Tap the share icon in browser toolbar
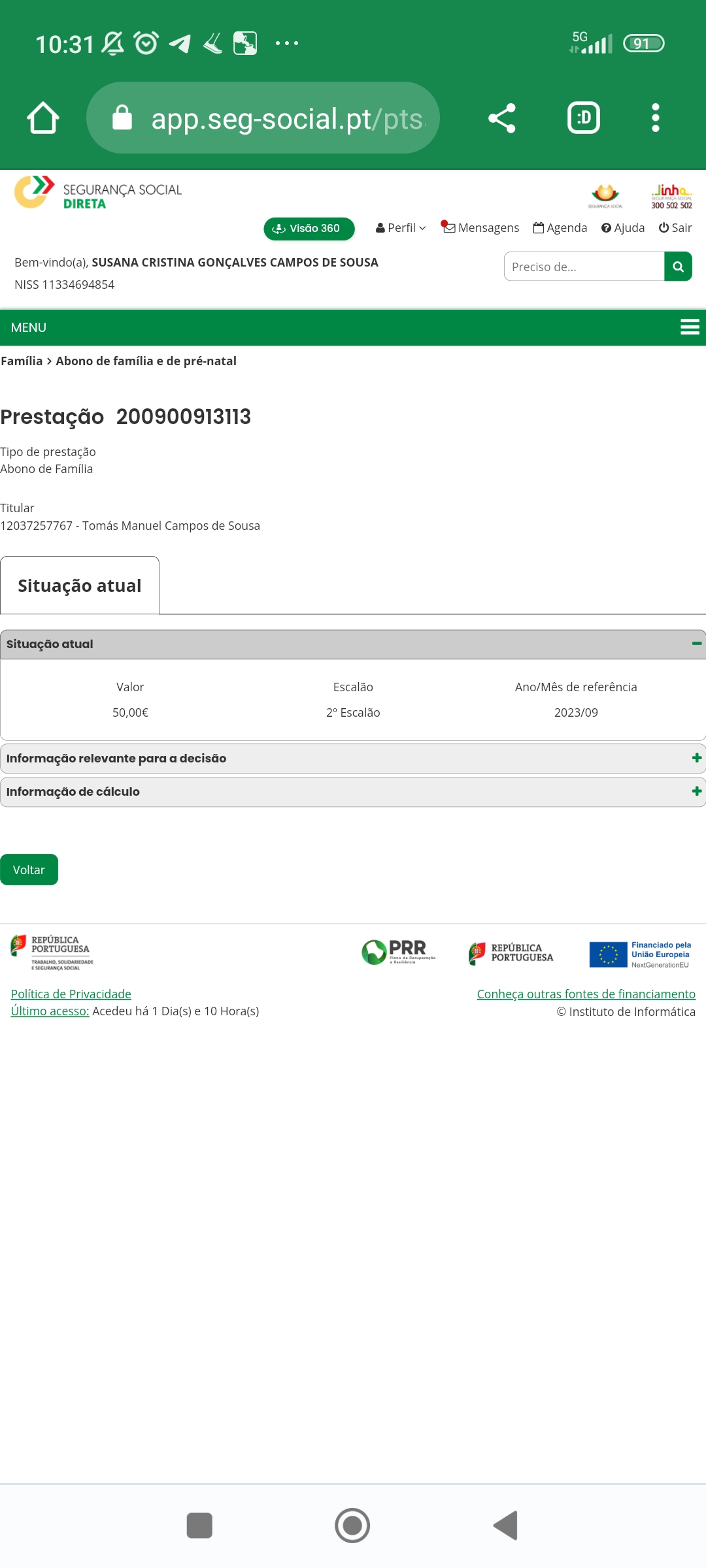Screen dimensions: 706x1568 coord(502,118)
